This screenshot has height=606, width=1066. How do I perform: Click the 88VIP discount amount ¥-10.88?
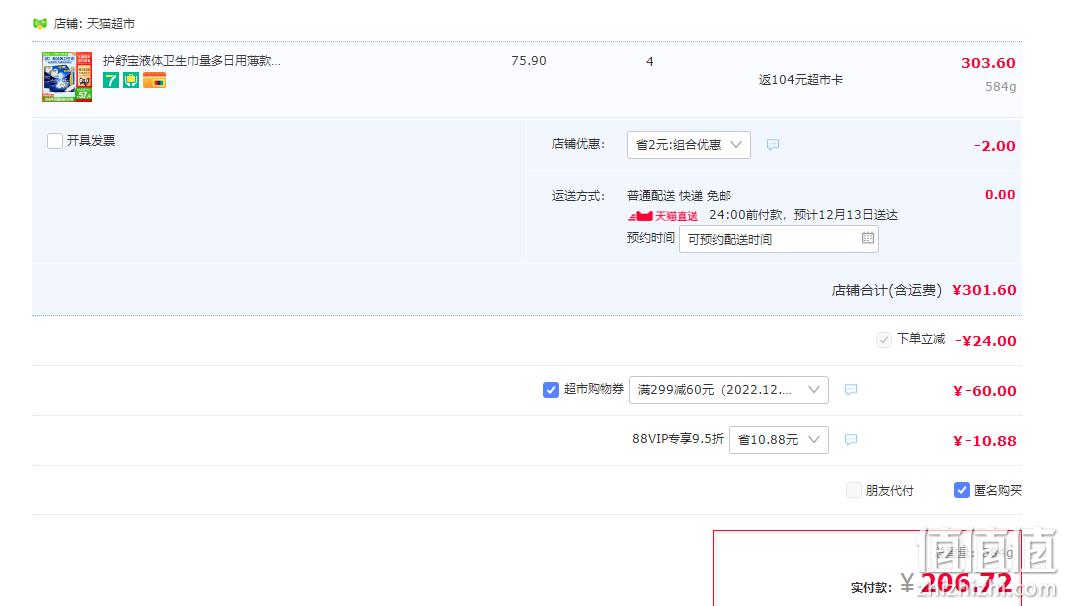(984, 441)
